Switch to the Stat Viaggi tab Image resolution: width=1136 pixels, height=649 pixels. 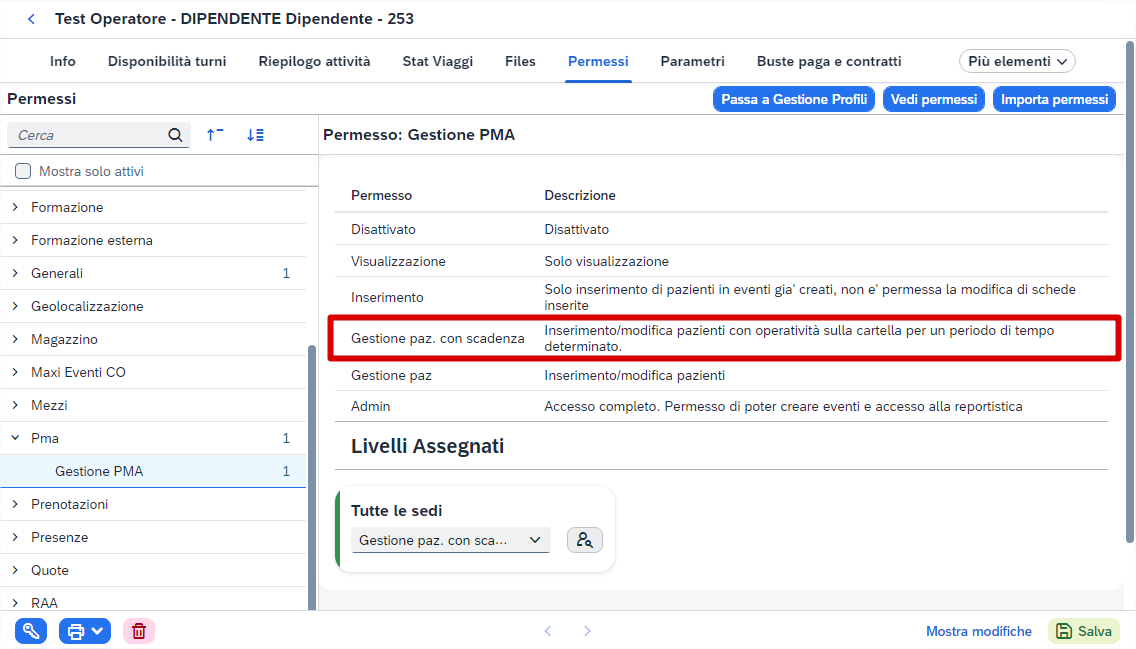pyautogui.click(x=438, y=62)
